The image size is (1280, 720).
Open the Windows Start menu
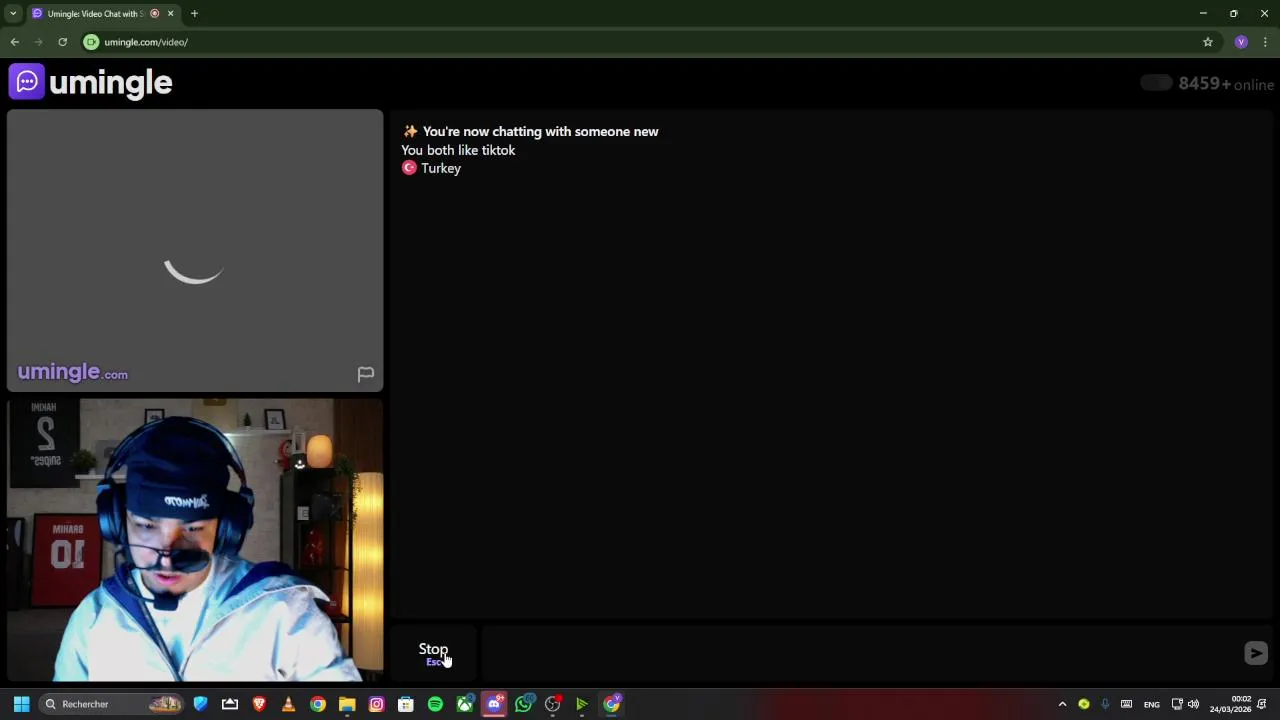[21, 704]
